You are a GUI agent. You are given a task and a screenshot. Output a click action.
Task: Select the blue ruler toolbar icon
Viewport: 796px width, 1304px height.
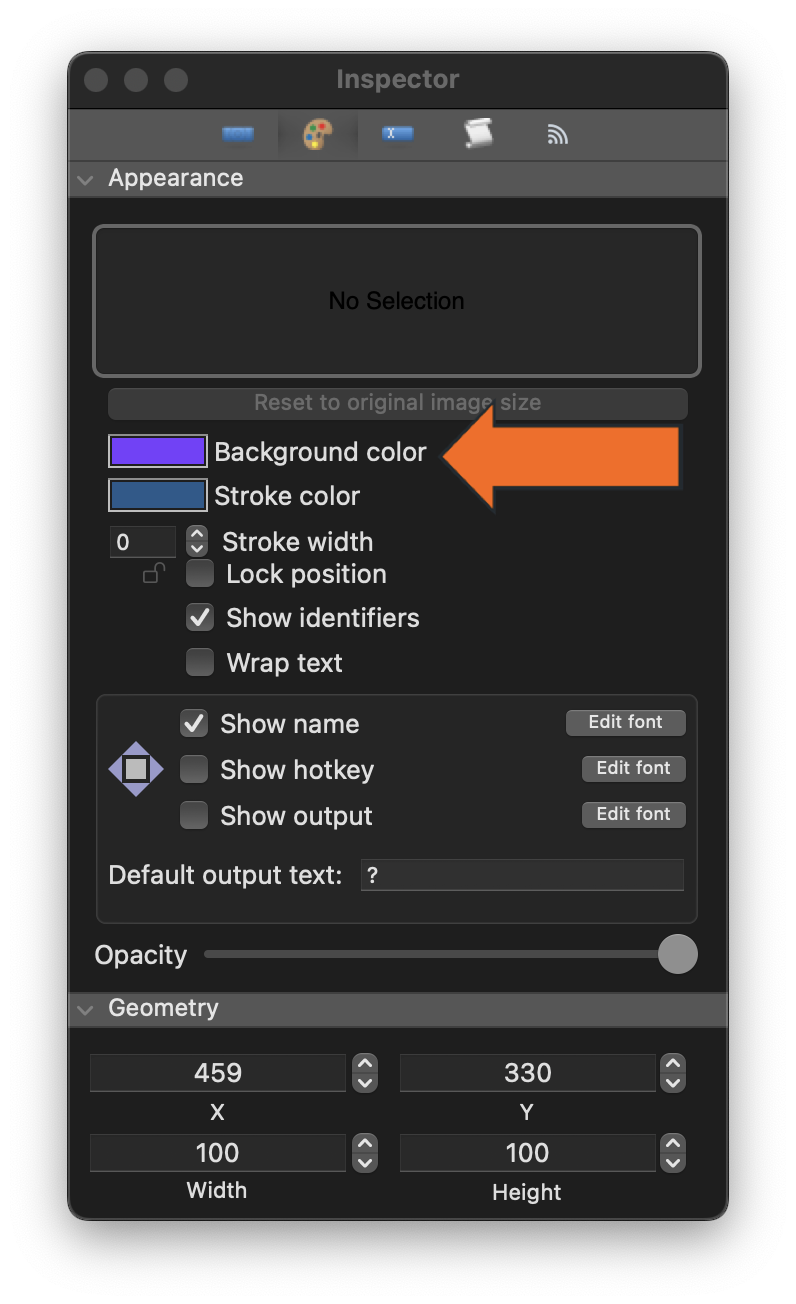click(237, 134)
